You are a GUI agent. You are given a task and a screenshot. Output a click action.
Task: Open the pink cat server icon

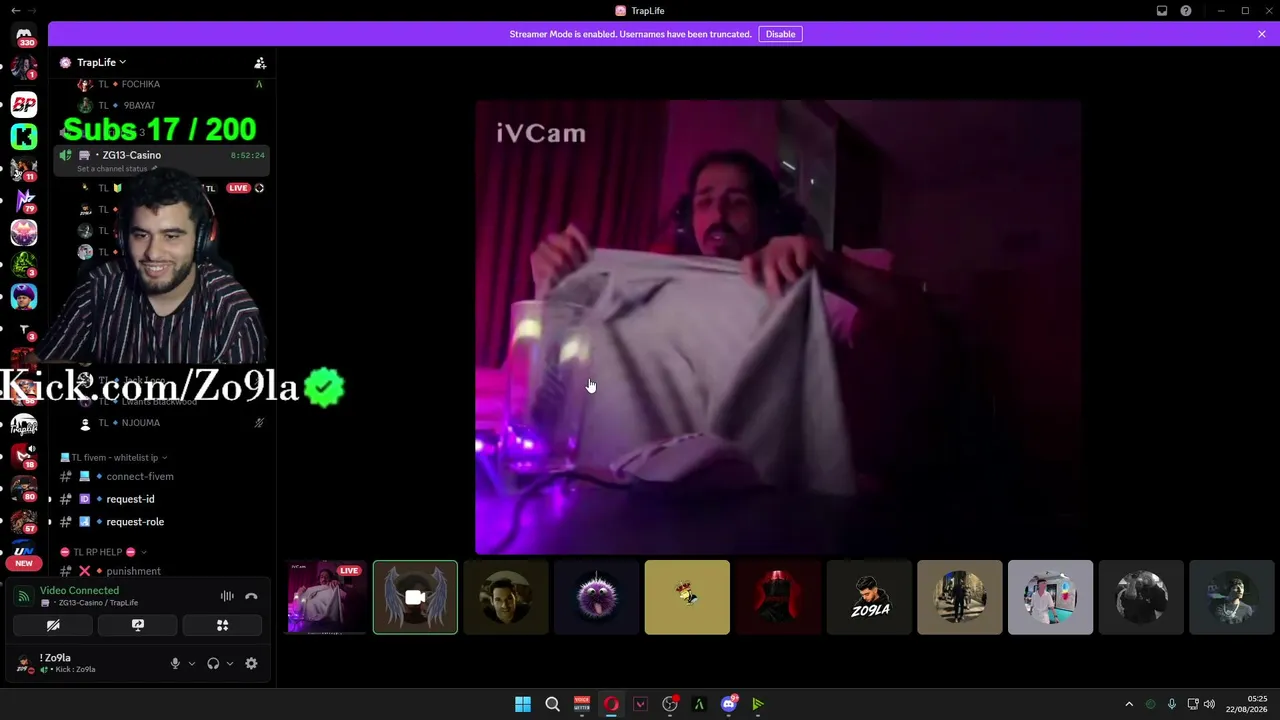coord(24,233)
